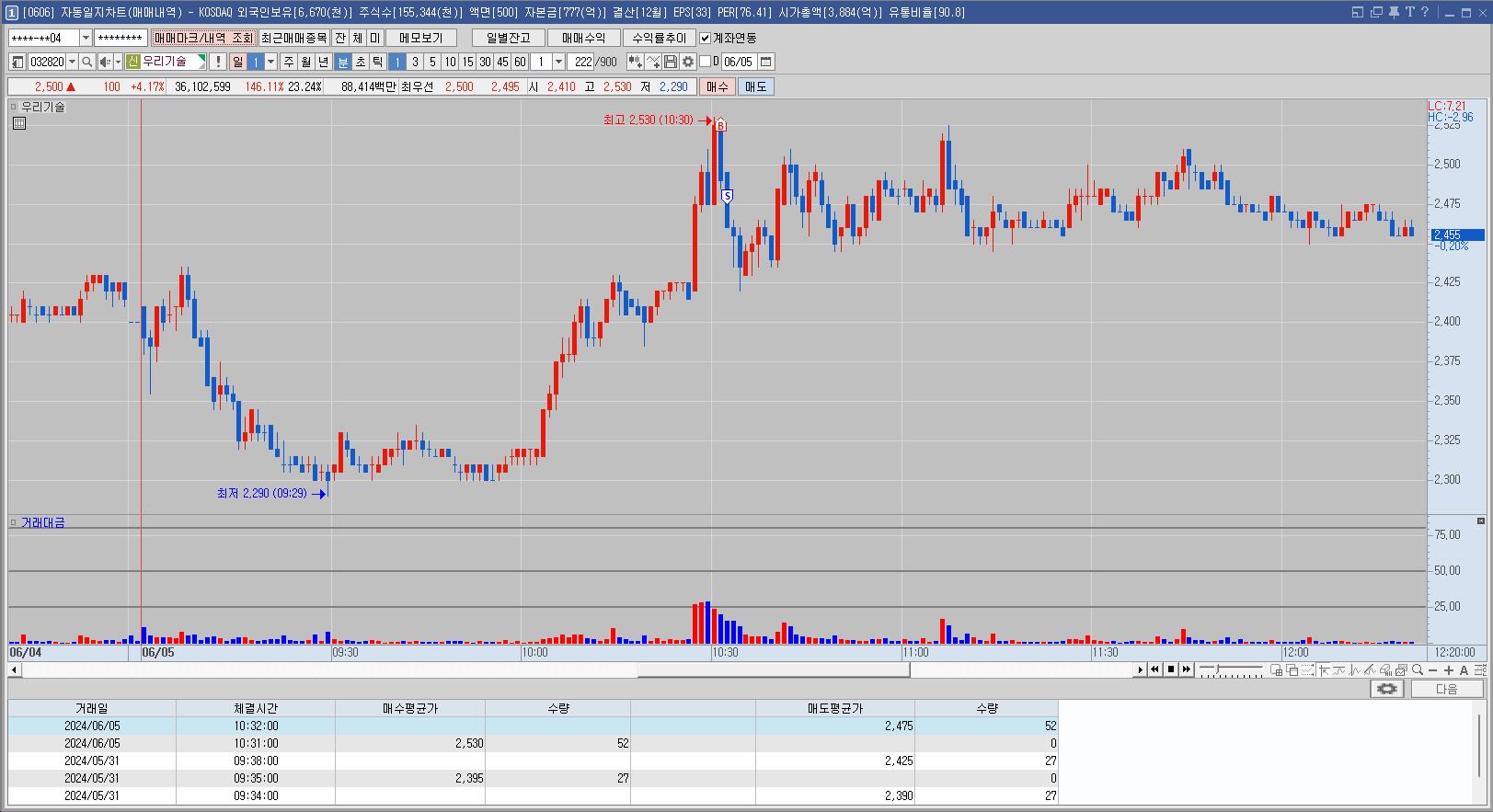Select the 일 (daily) period toggle
The width and height of the screenshot is (1493, 812).
[x=237, y=62]
